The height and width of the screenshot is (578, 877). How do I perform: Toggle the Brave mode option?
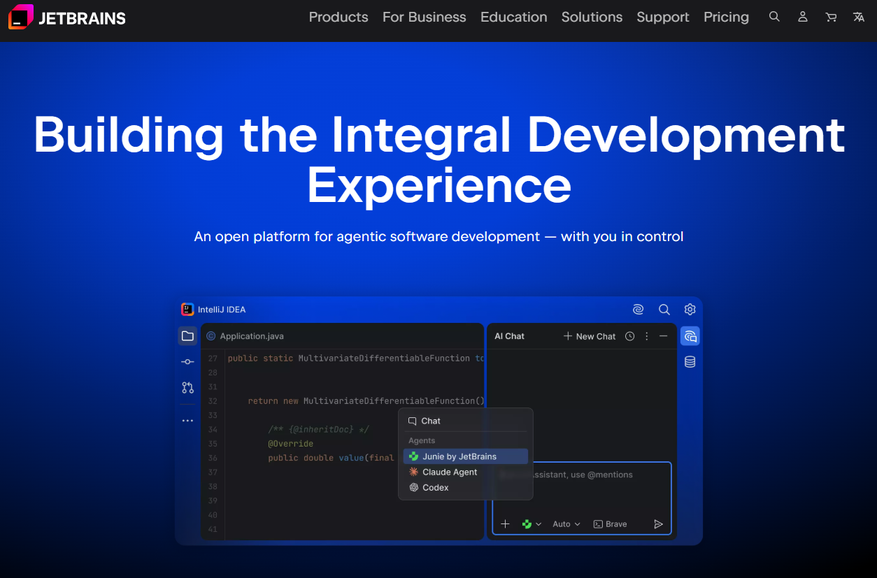[x=610, y=524]
